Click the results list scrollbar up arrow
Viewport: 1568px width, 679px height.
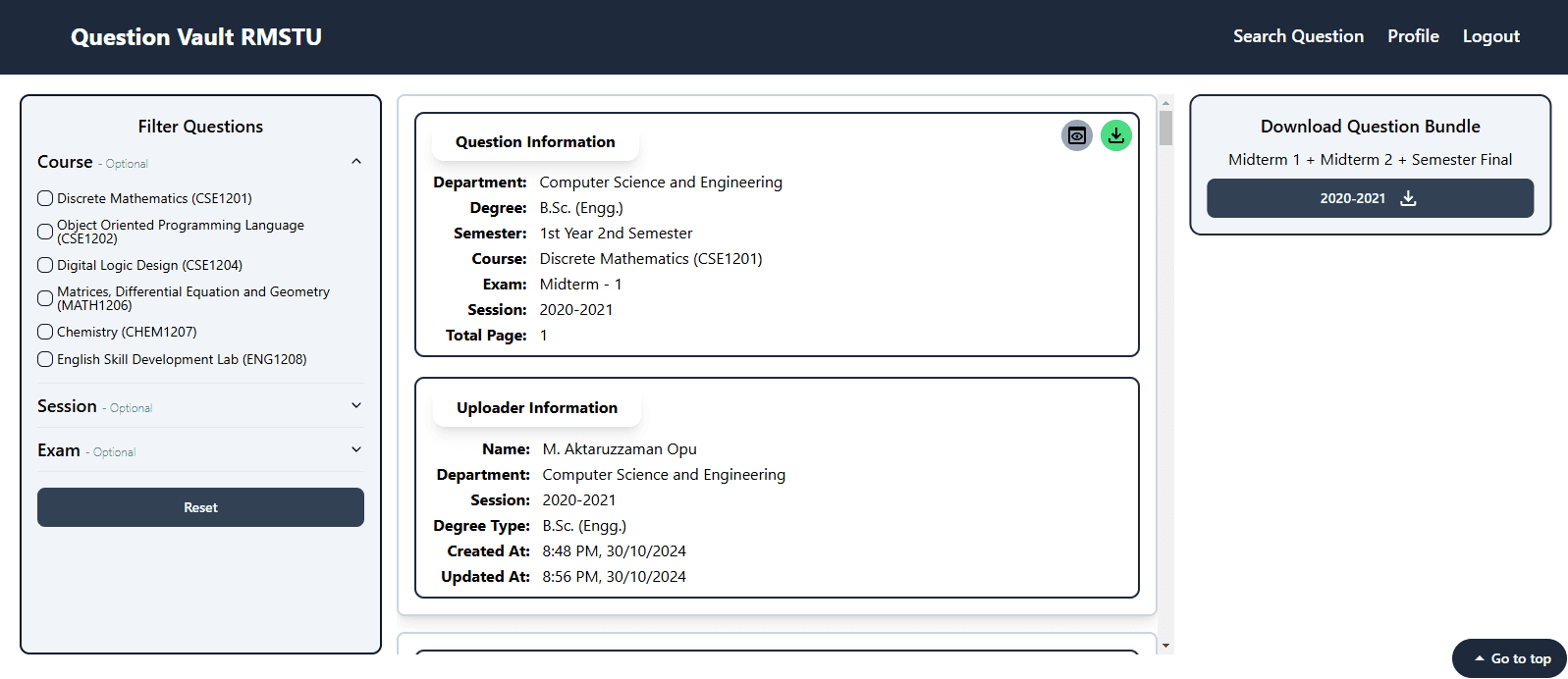(x=1165, y=102)
